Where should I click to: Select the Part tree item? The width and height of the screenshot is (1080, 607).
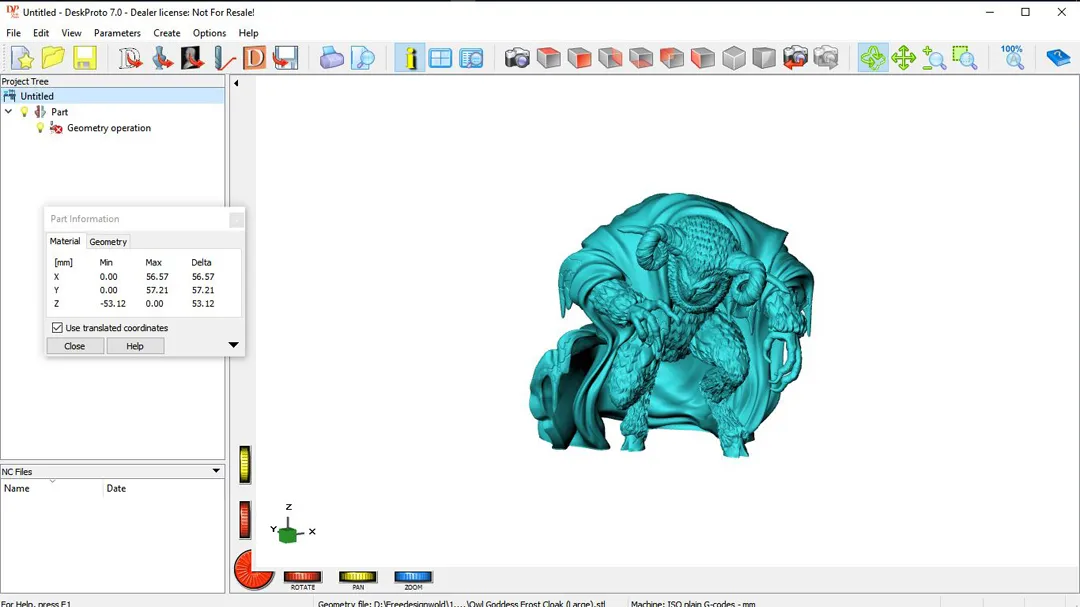pyautogui.click(x=59, y=112)
